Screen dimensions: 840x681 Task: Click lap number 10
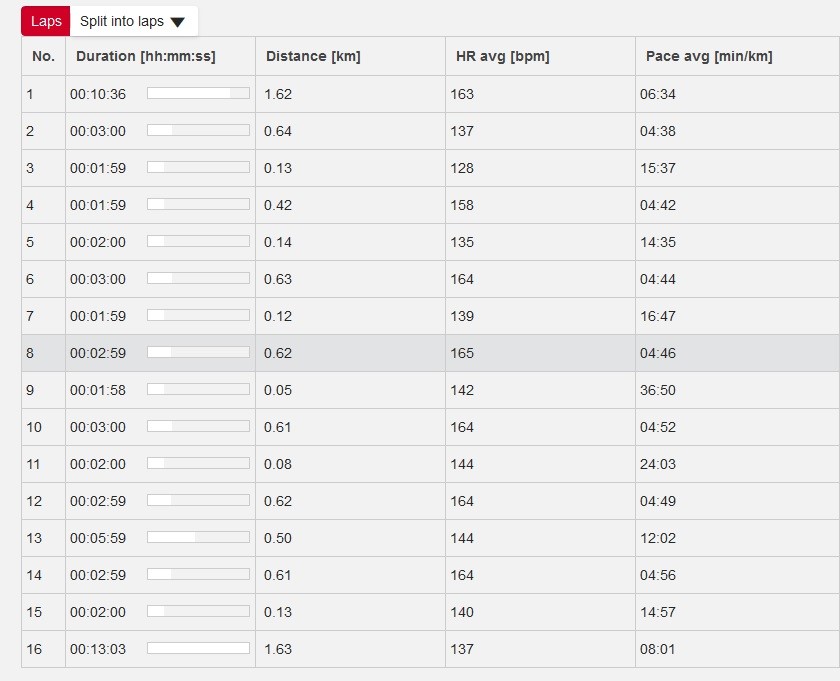click(x=34, y=427)
